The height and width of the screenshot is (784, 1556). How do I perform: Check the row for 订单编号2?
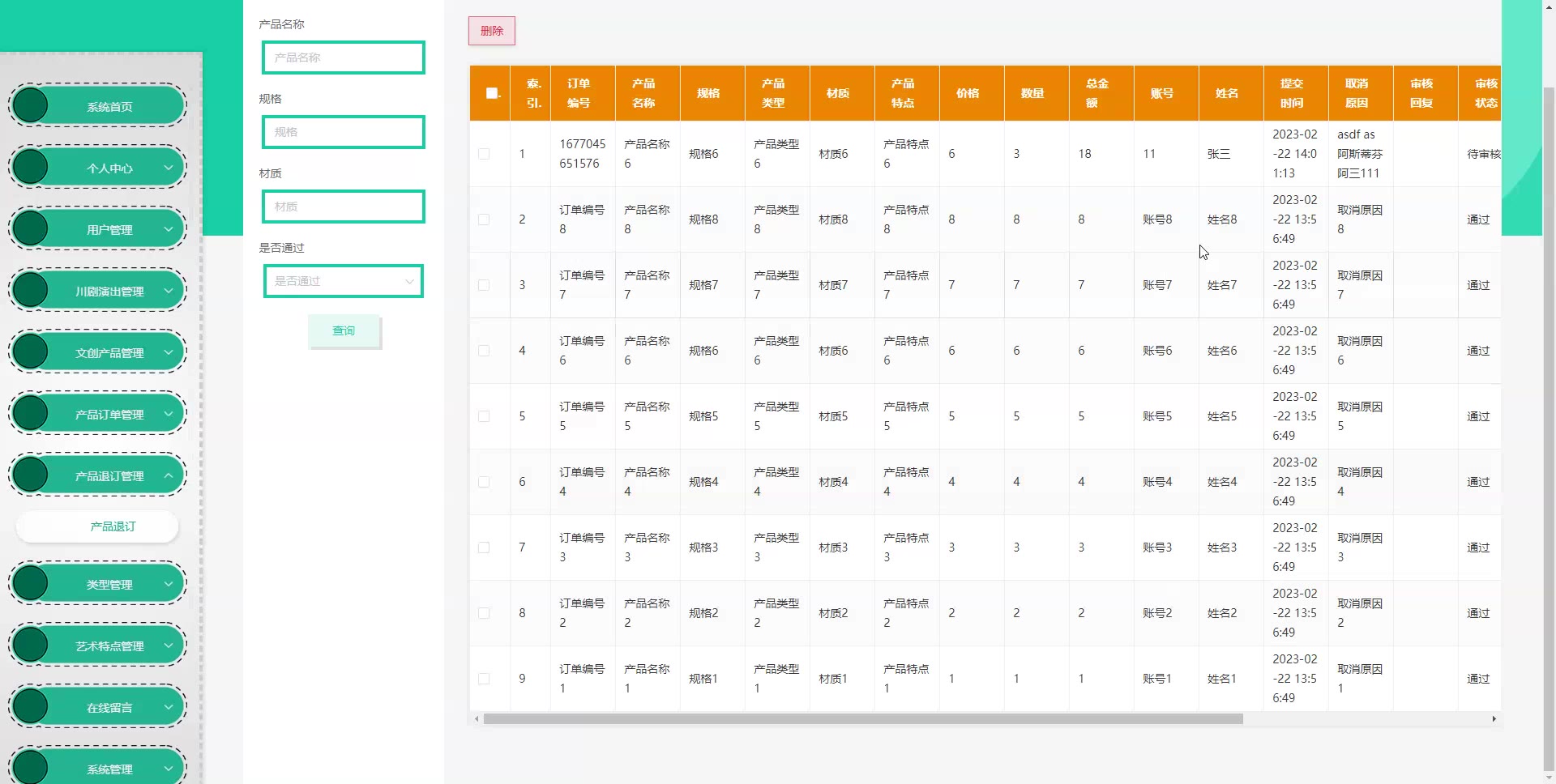click(x=484, y=613)
